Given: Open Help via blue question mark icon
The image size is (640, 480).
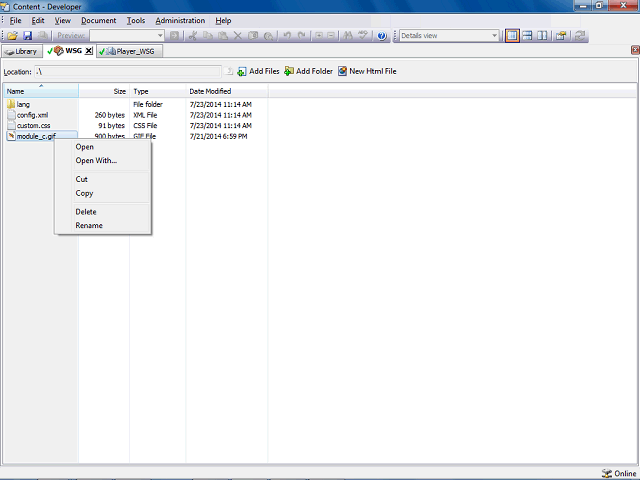Looking at the screenshot, I should coord(382,36).
